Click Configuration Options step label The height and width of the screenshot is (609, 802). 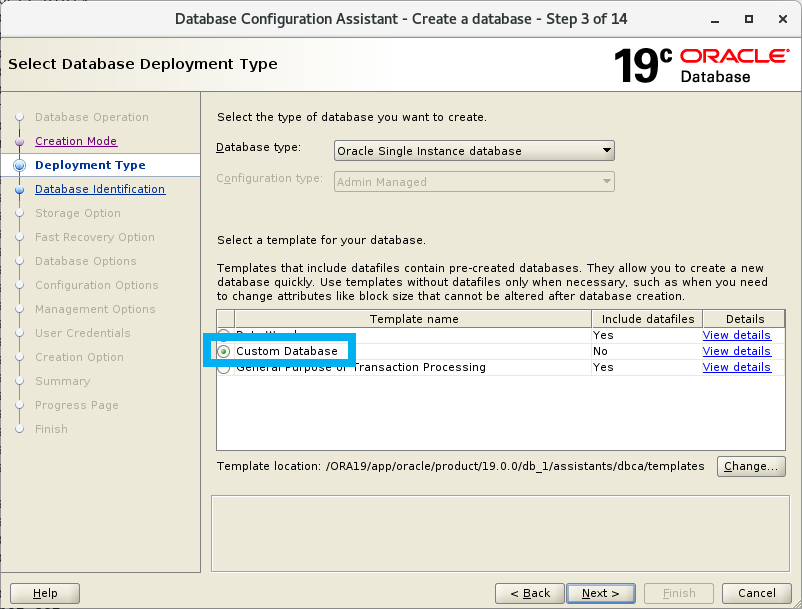[x=97, y=285]
